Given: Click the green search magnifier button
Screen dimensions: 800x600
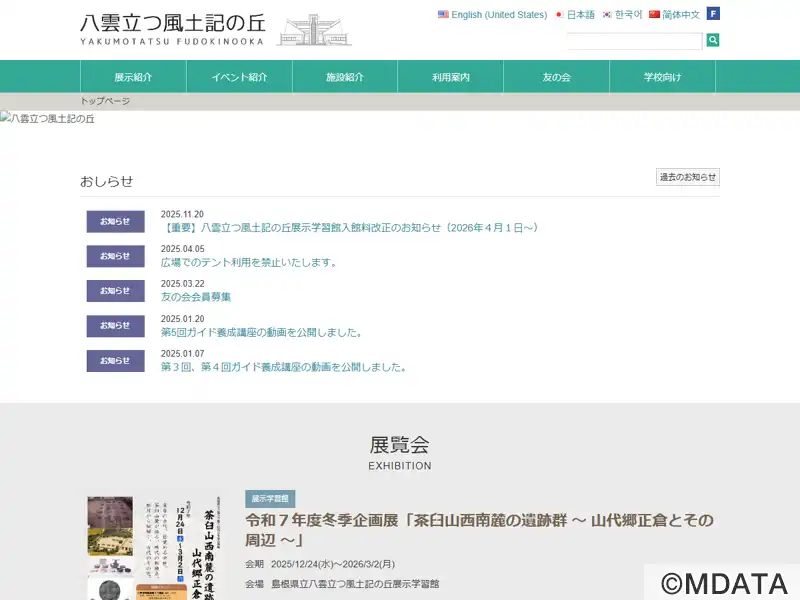Looking at the screenshot, I should pyautogui.click(x=713, y=40).
